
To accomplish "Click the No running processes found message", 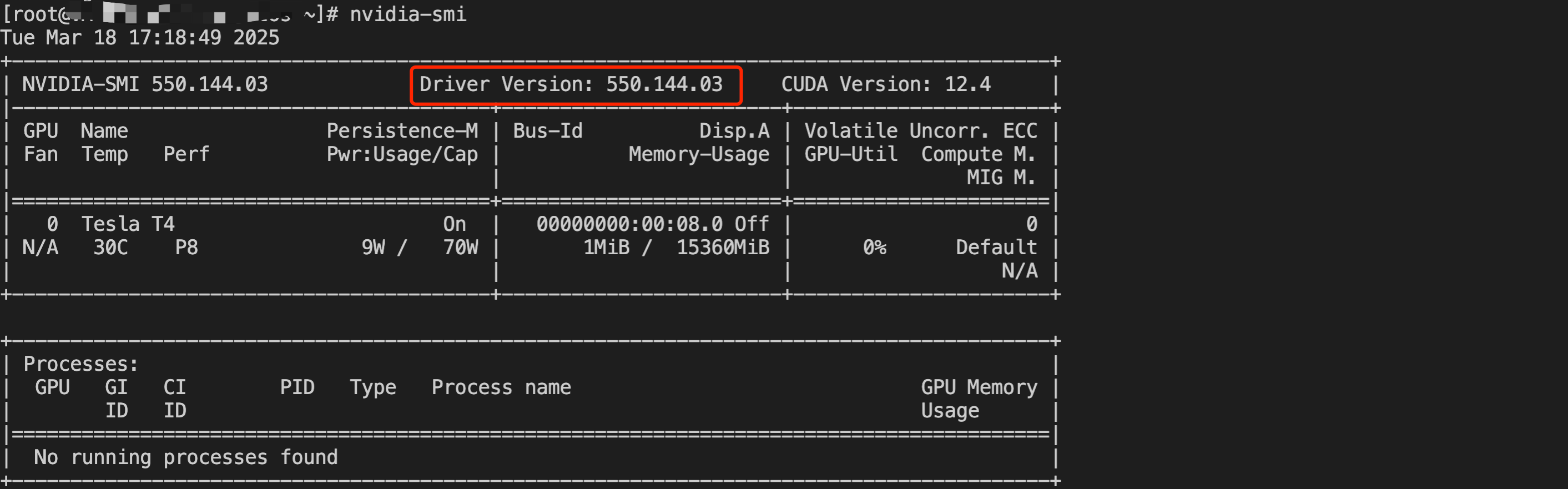I will pyautogui.click(x=185, y=457).
